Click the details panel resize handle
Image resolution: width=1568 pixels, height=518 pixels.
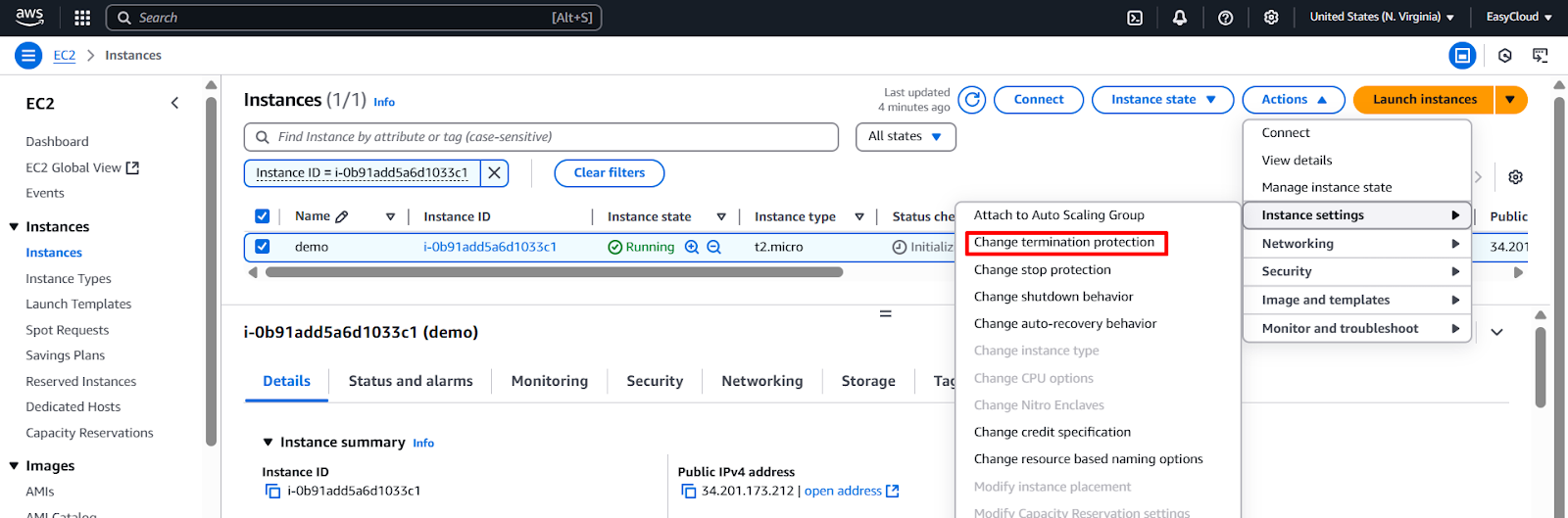(x=885, y=314)
